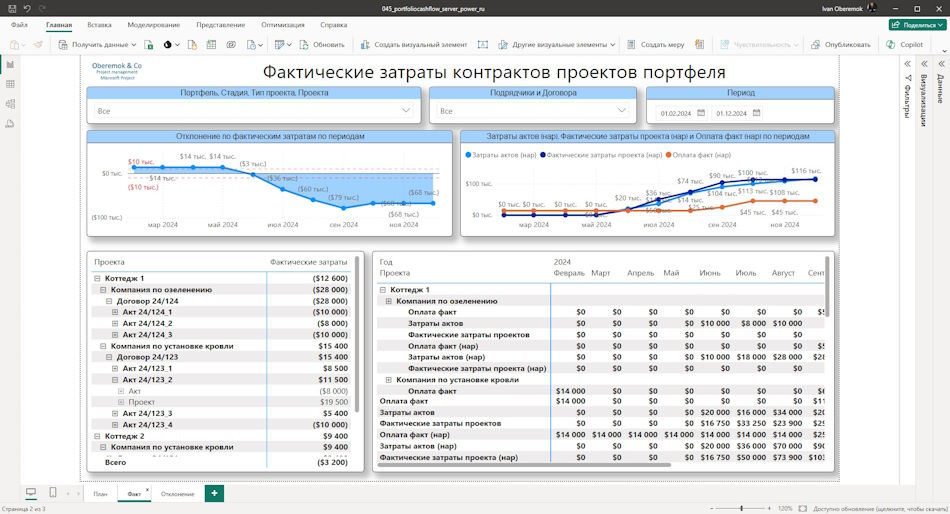
Task: Click the start date field 01.02.2024
Action: 676,113
